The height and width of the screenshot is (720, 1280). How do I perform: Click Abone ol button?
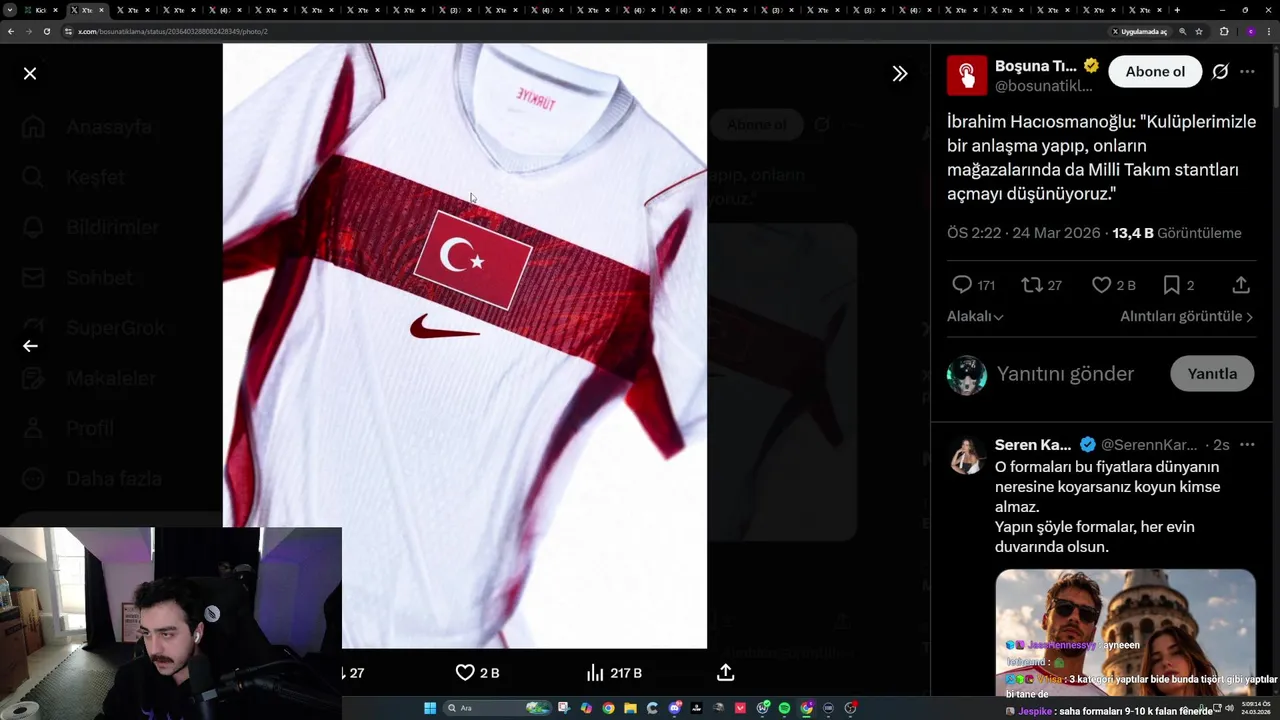(1155, 72)
